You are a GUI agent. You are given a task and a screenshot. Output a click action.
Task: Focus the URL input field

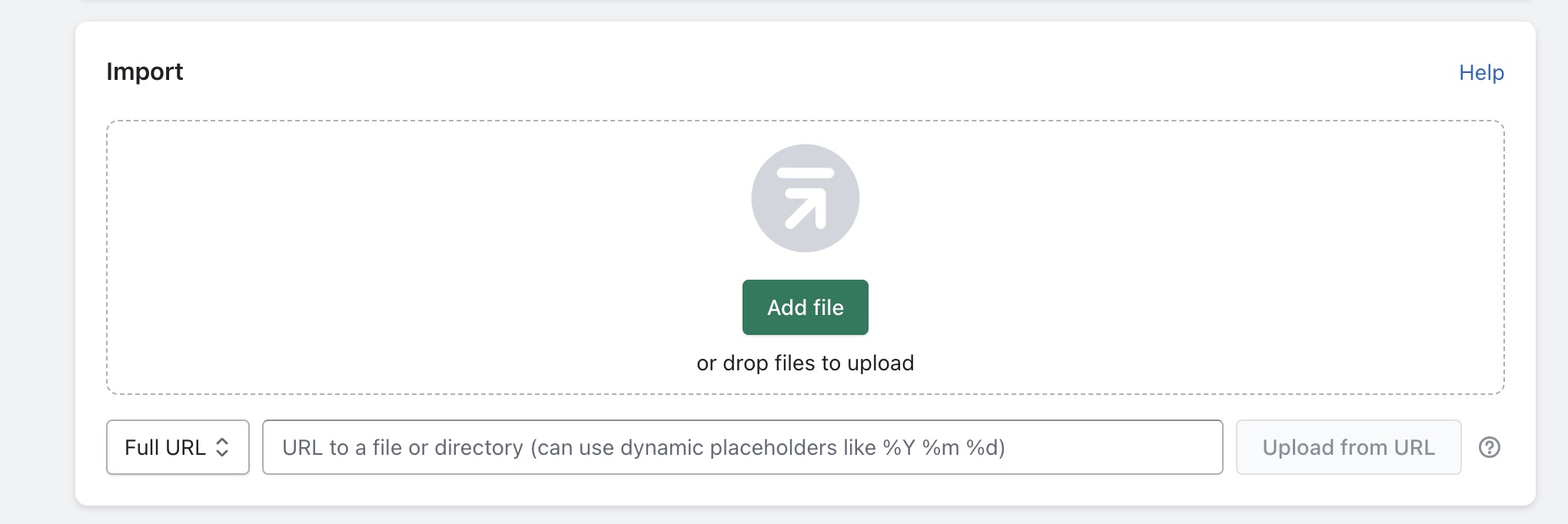point(742,447)
